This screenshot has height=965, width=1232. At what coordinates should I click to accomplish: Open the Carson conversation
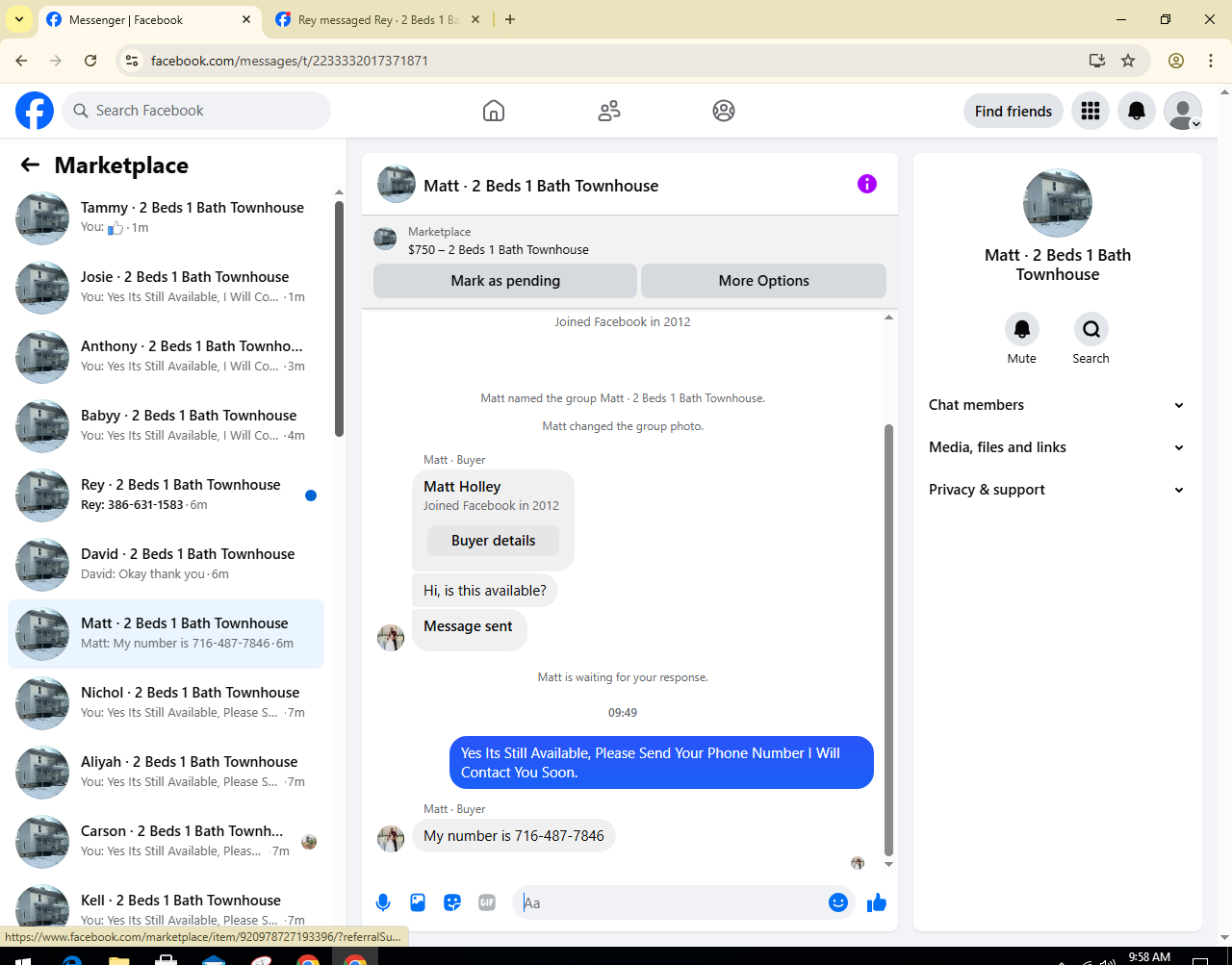(166, 841)
